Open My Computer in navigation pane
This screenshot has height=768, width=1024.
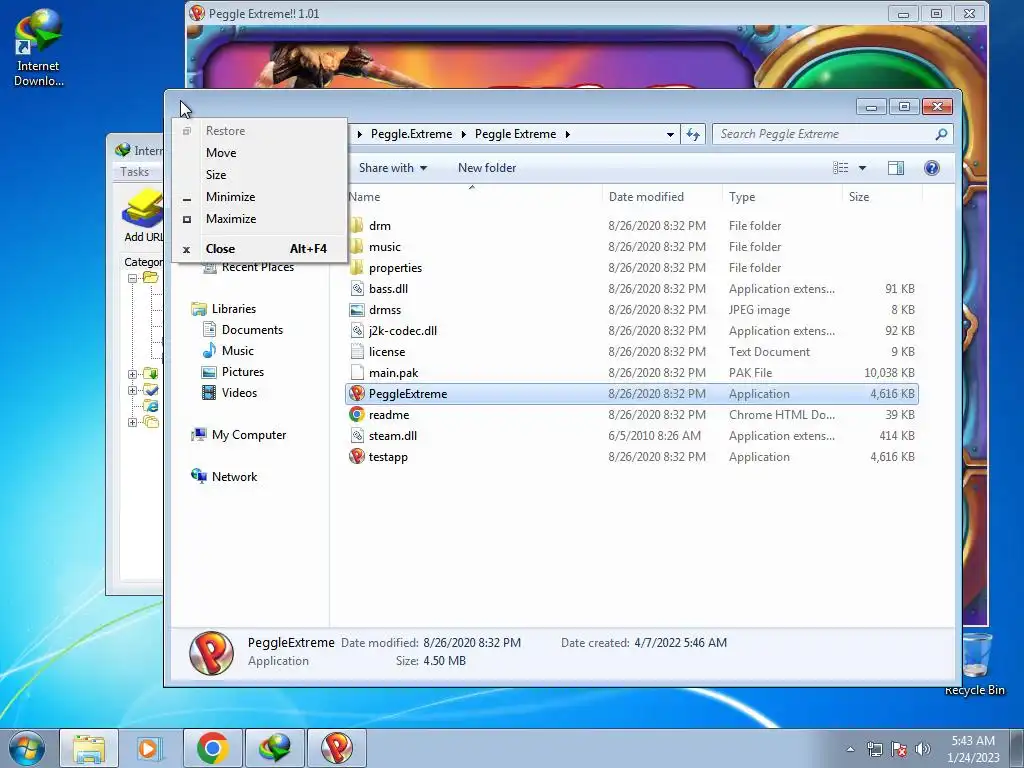(x=249, y=435)
